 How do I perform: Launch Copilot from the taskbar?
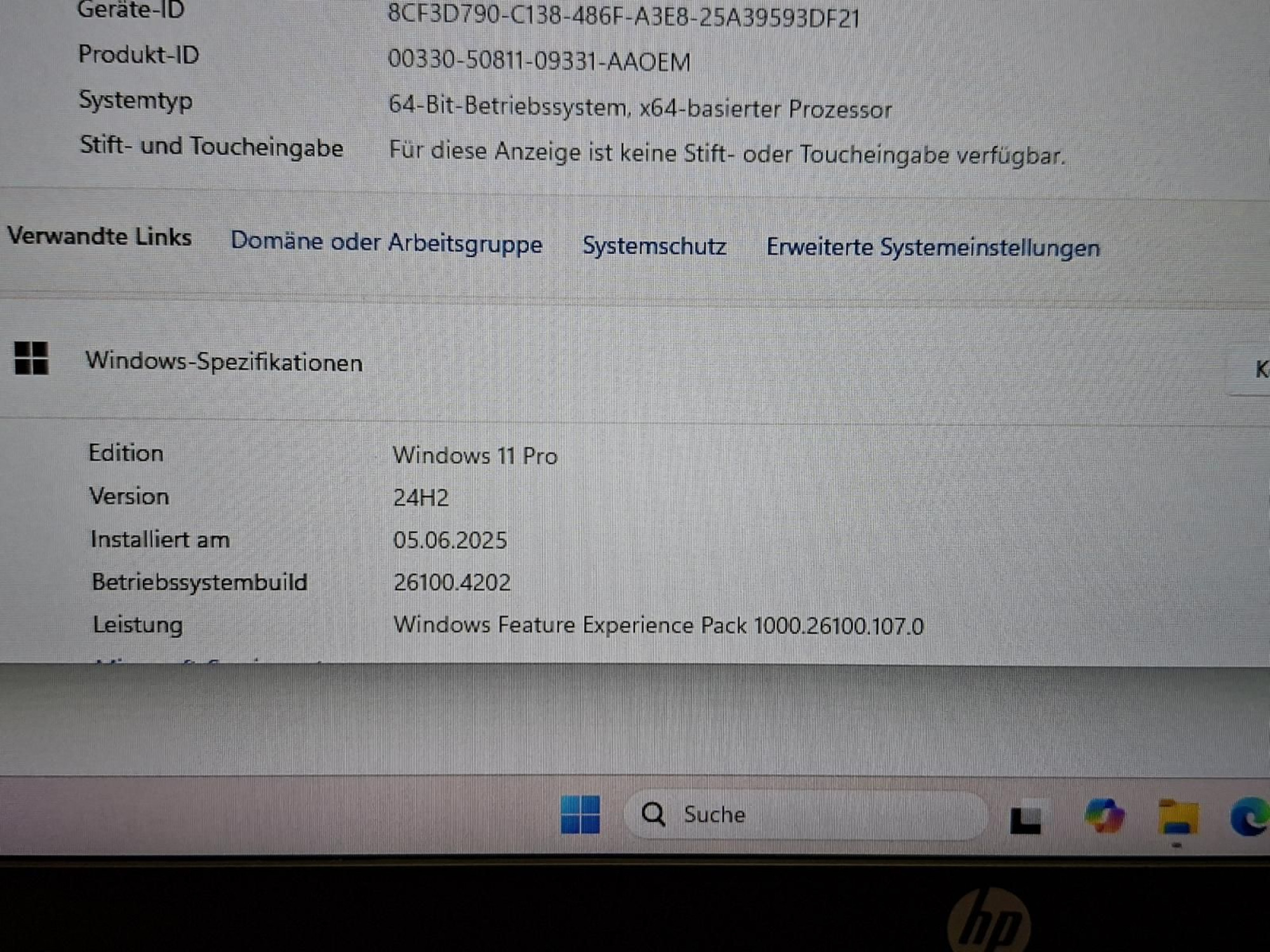(x=1104, y=816)
